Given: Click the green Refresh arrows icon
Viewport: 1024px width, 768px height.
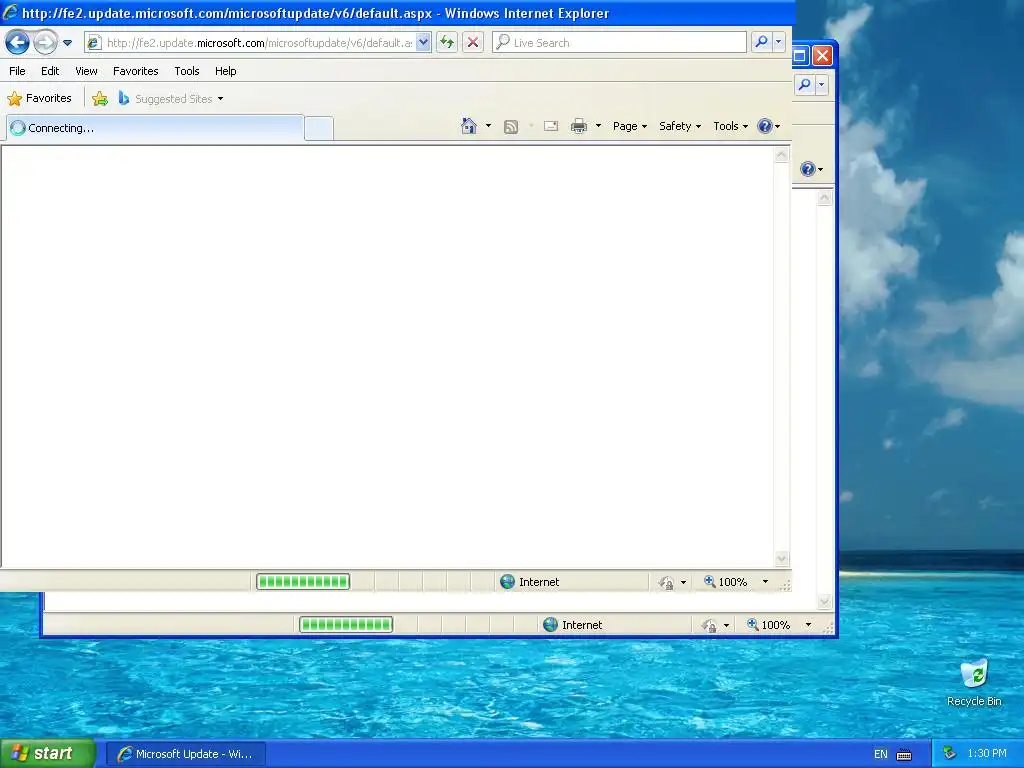Looking at the screenshot, I should tap(447, 43).
